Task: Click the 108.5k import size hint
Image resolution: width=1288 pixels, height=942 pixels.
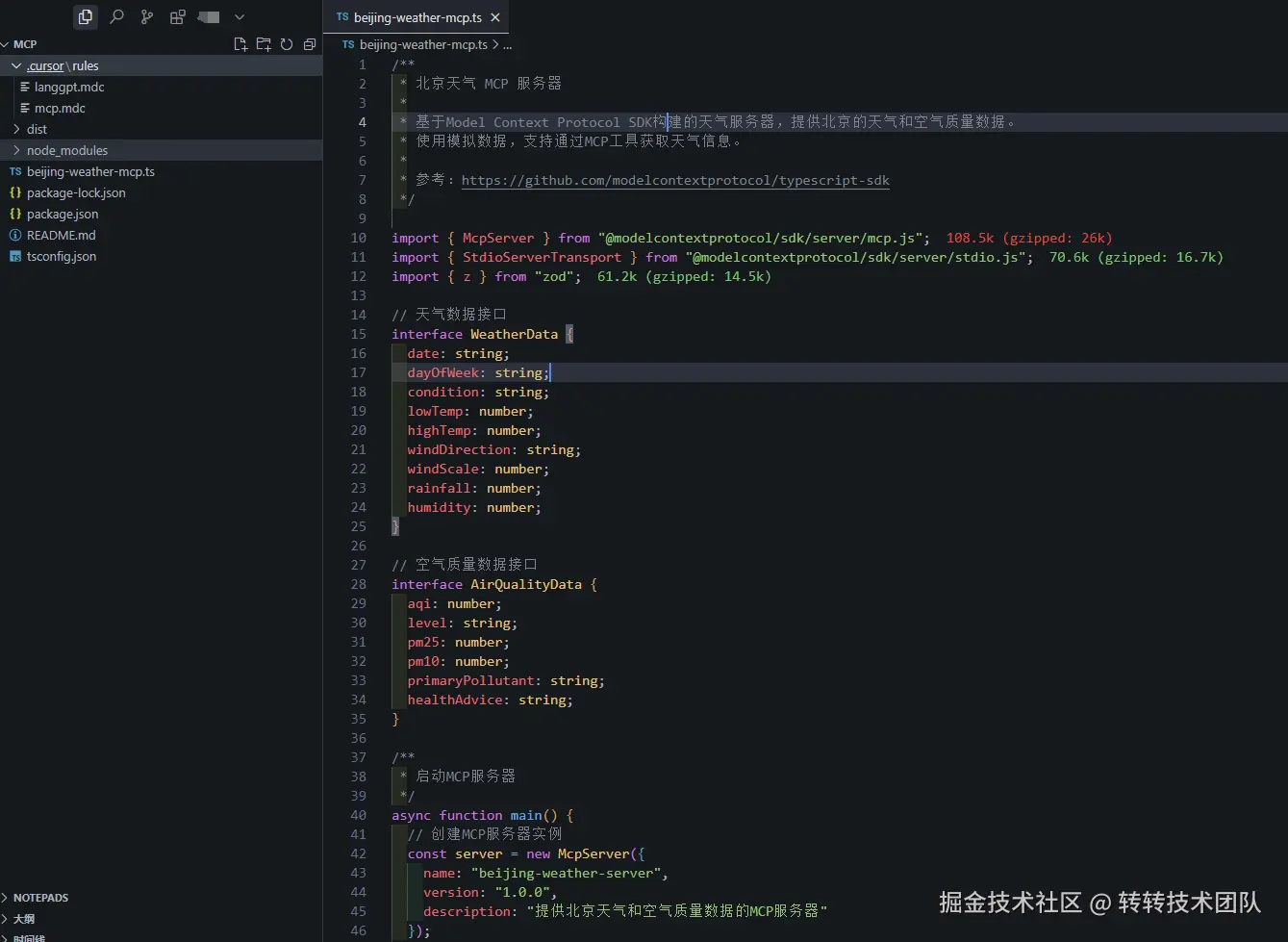Action: [x=1029, y=238]
